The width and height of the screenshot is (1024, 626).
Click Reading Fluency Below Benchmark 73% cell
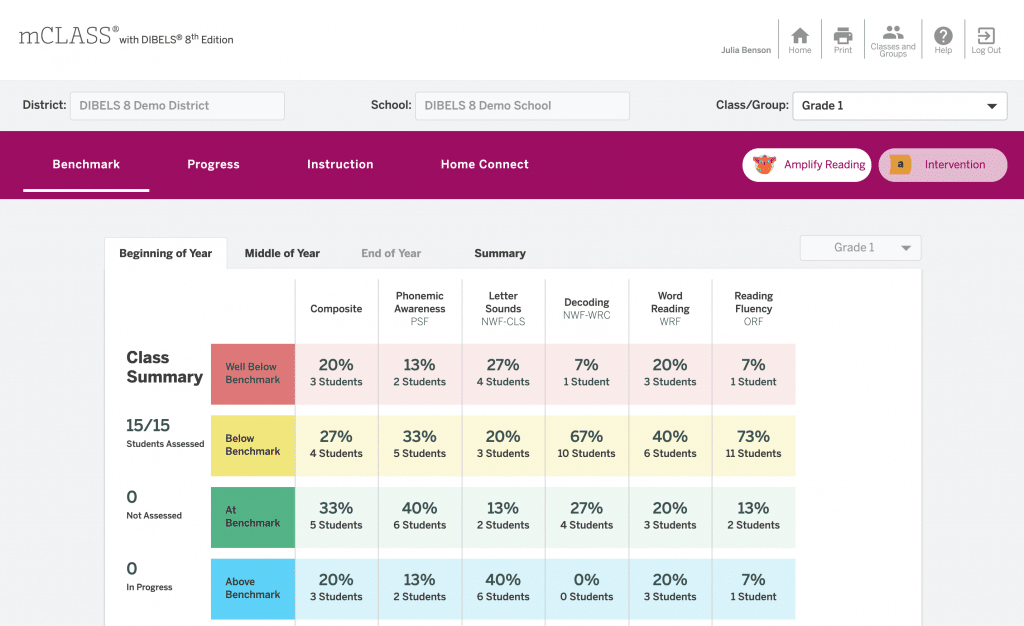click(x=754, y=446)
